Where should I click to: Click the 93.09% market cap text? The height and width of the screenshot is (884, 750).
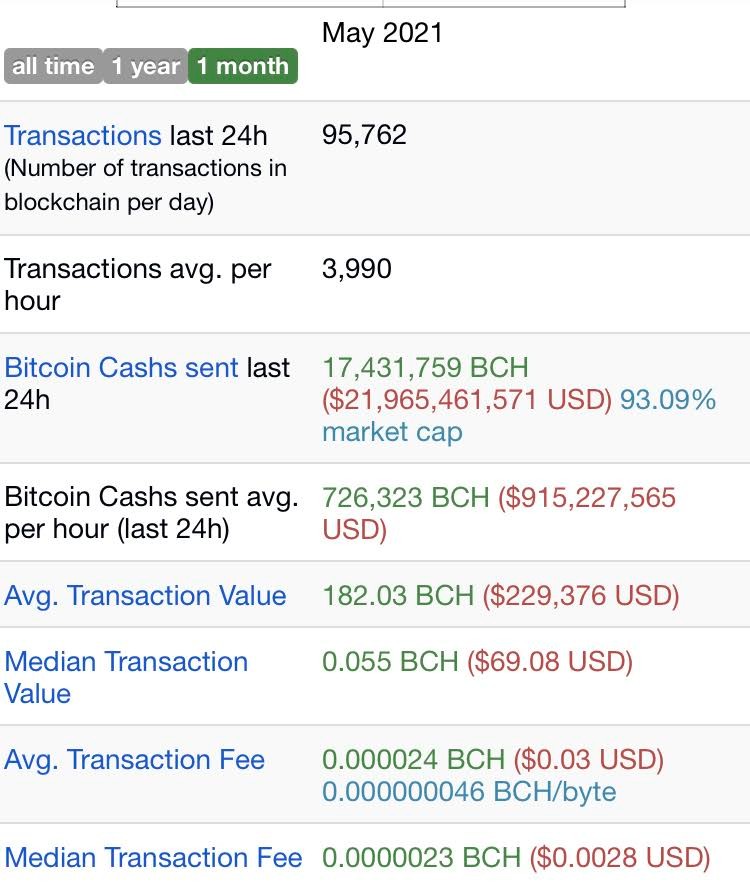click(x=519, y=416)
